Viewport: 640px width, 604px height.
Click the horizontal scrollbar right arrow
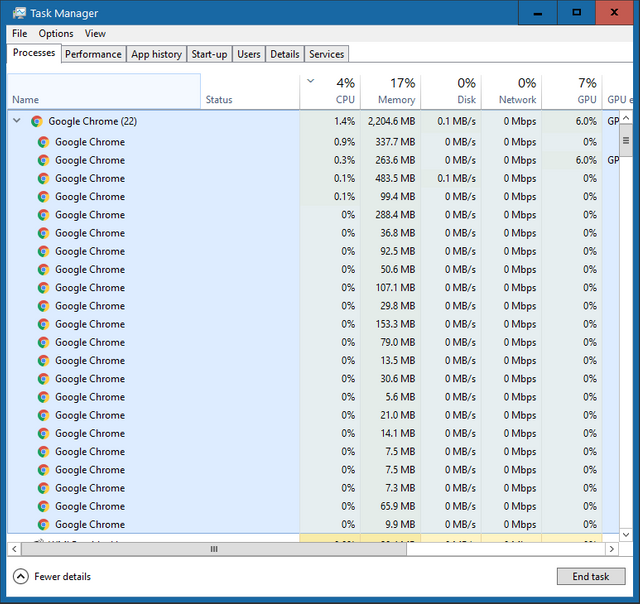point(612,549)
